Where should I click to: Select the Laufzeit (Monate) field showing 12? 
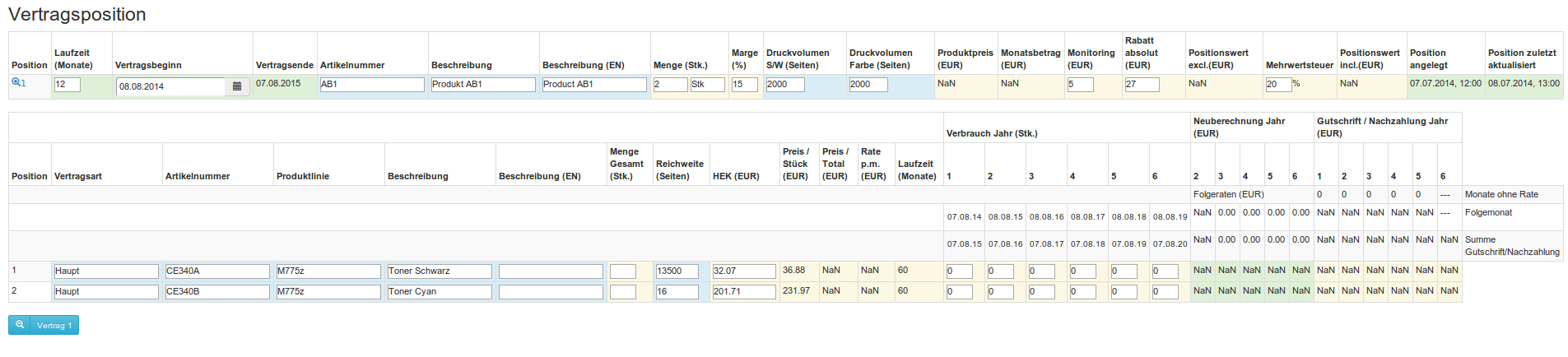(x=67, y=85)
